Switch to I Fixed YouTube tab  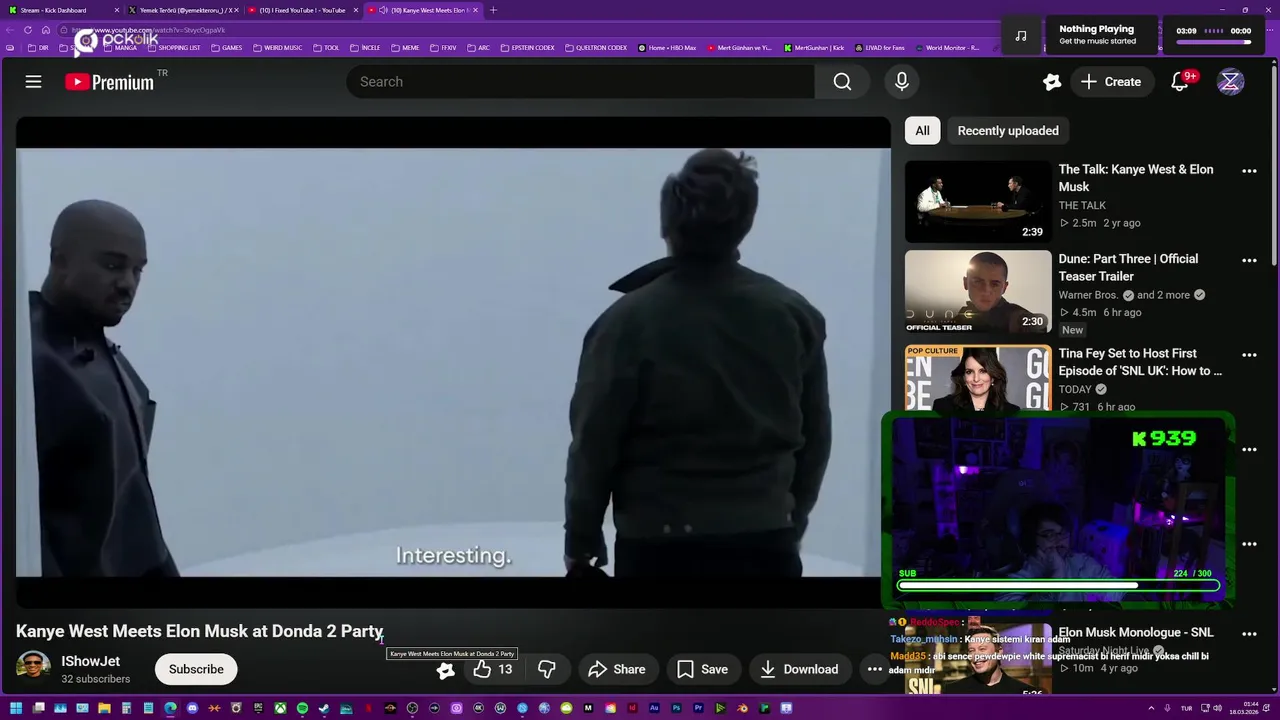302,10
